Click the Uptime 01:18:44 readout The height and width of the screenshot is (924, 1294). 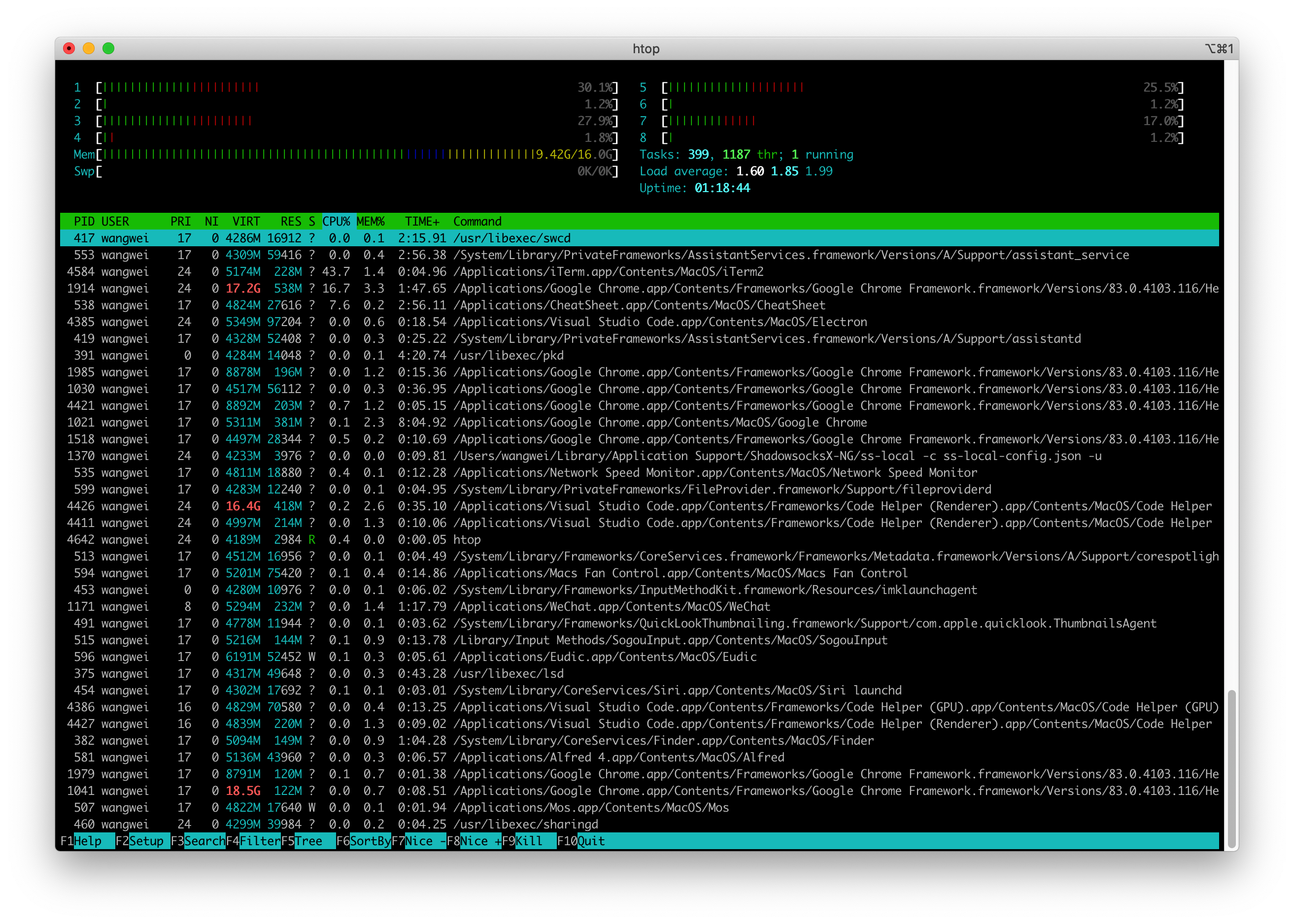[694, 188]
